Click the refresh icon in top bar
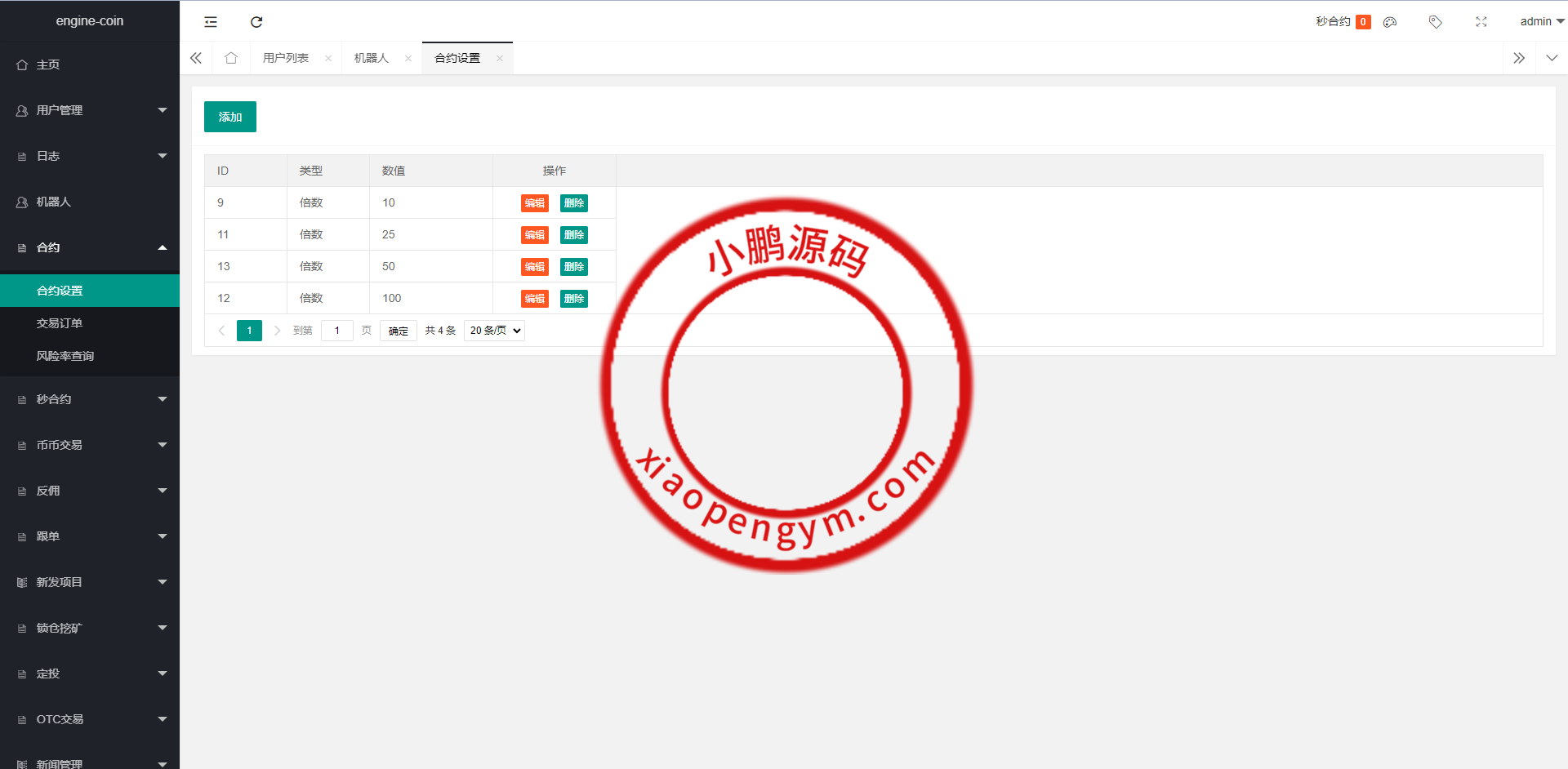Viewport: 1568px width, 769px height. (256, 22)
